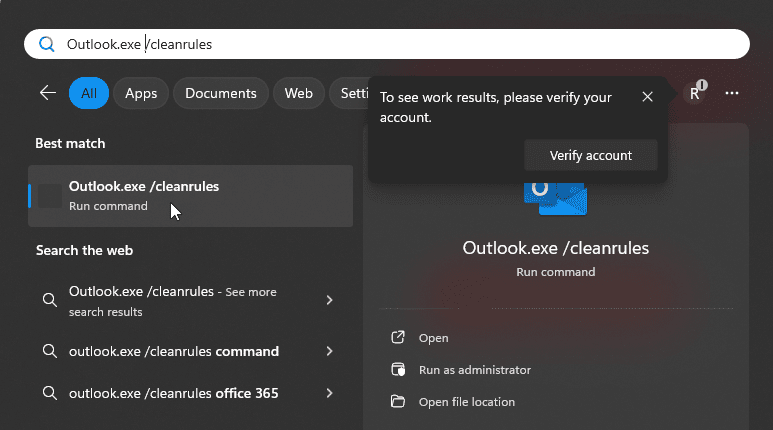Click the Outlook app icon in preview pane
The image size is (773, 430).
click(x=556, y=199)
